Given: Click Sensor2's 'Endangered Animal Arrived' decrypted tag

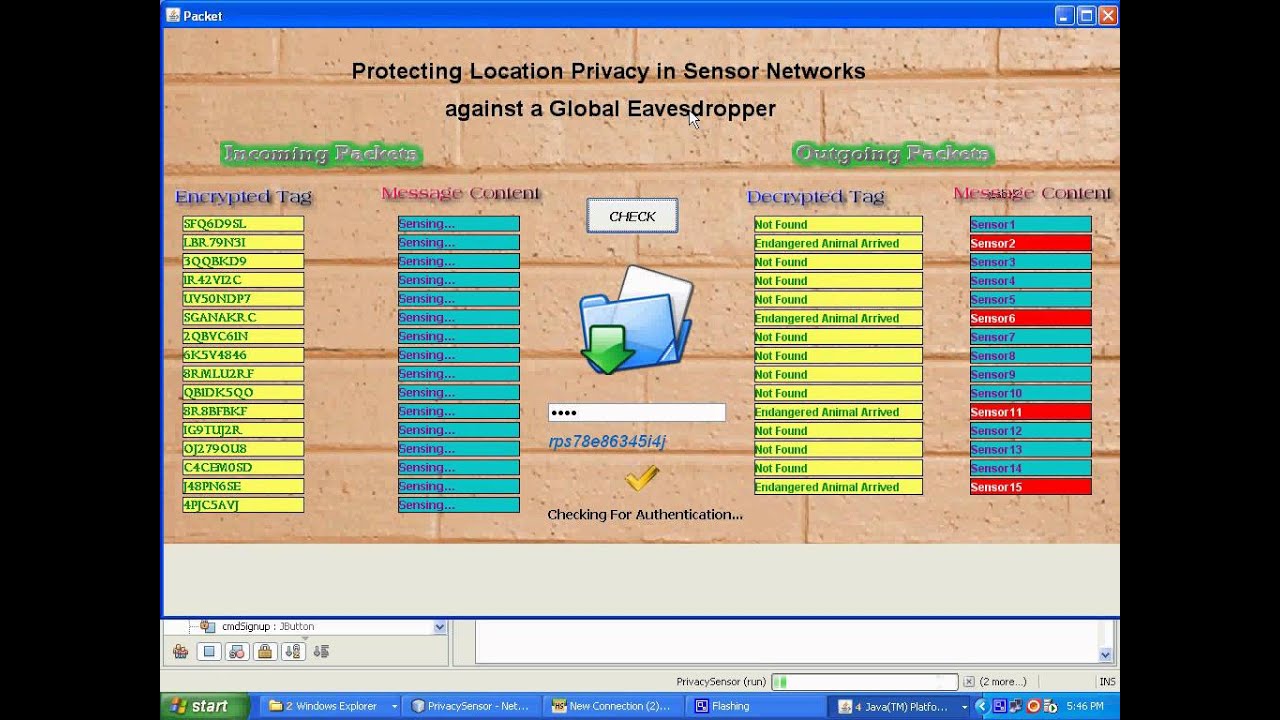Looking at the screenshot, I should [838, 243].
